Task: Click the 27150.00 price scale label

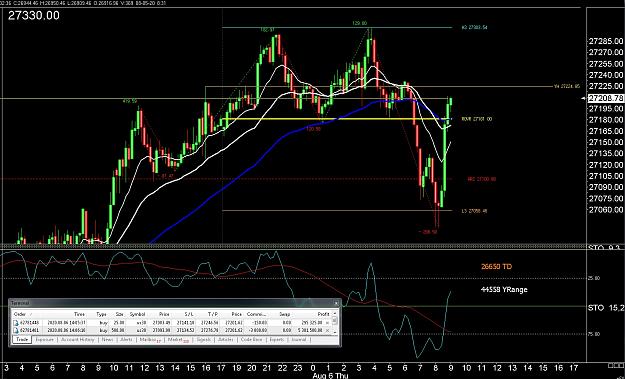Action: [606, 142]
